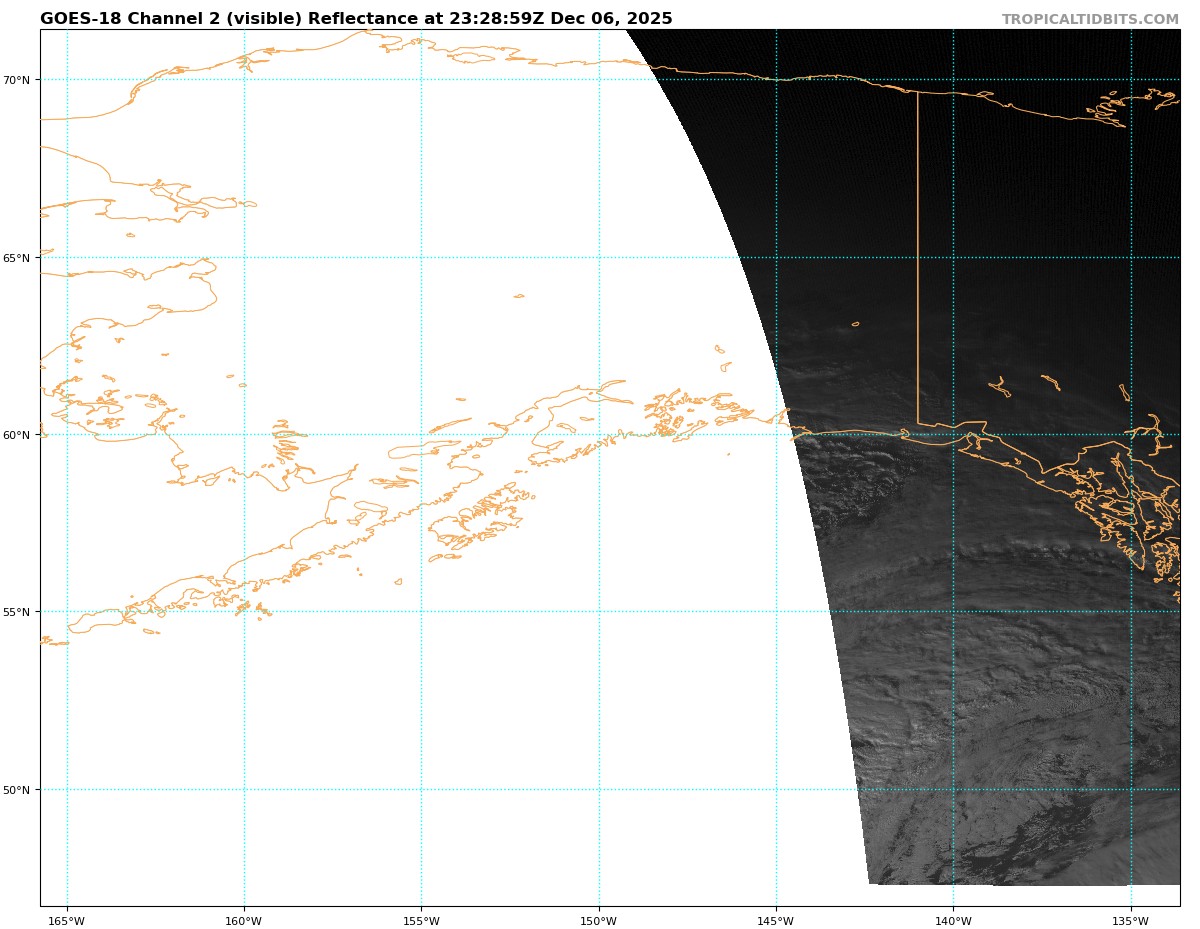Click the 65°N and 160°W gridline intersection
Image resolution: width=1200 pixels, height=929 pixels.
click(x=244, y=258)
